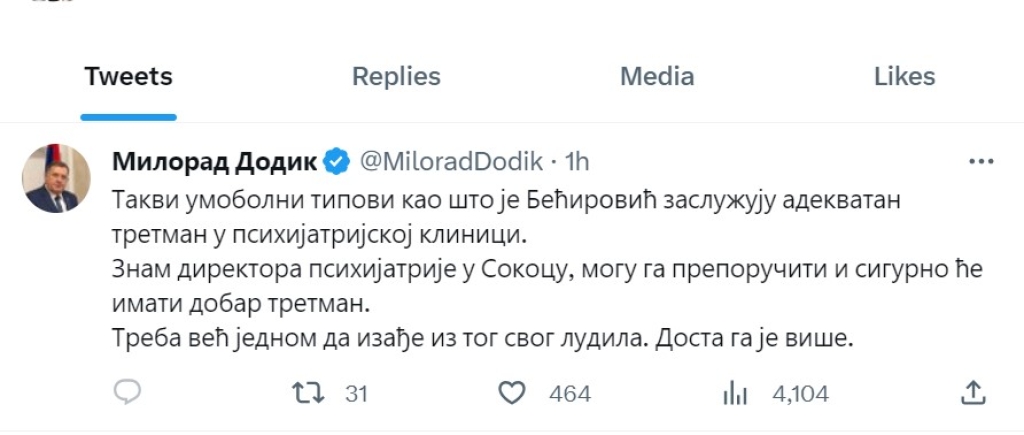Click the @MiloradDodik handle
1024x435 pixels.
[450, 160]
